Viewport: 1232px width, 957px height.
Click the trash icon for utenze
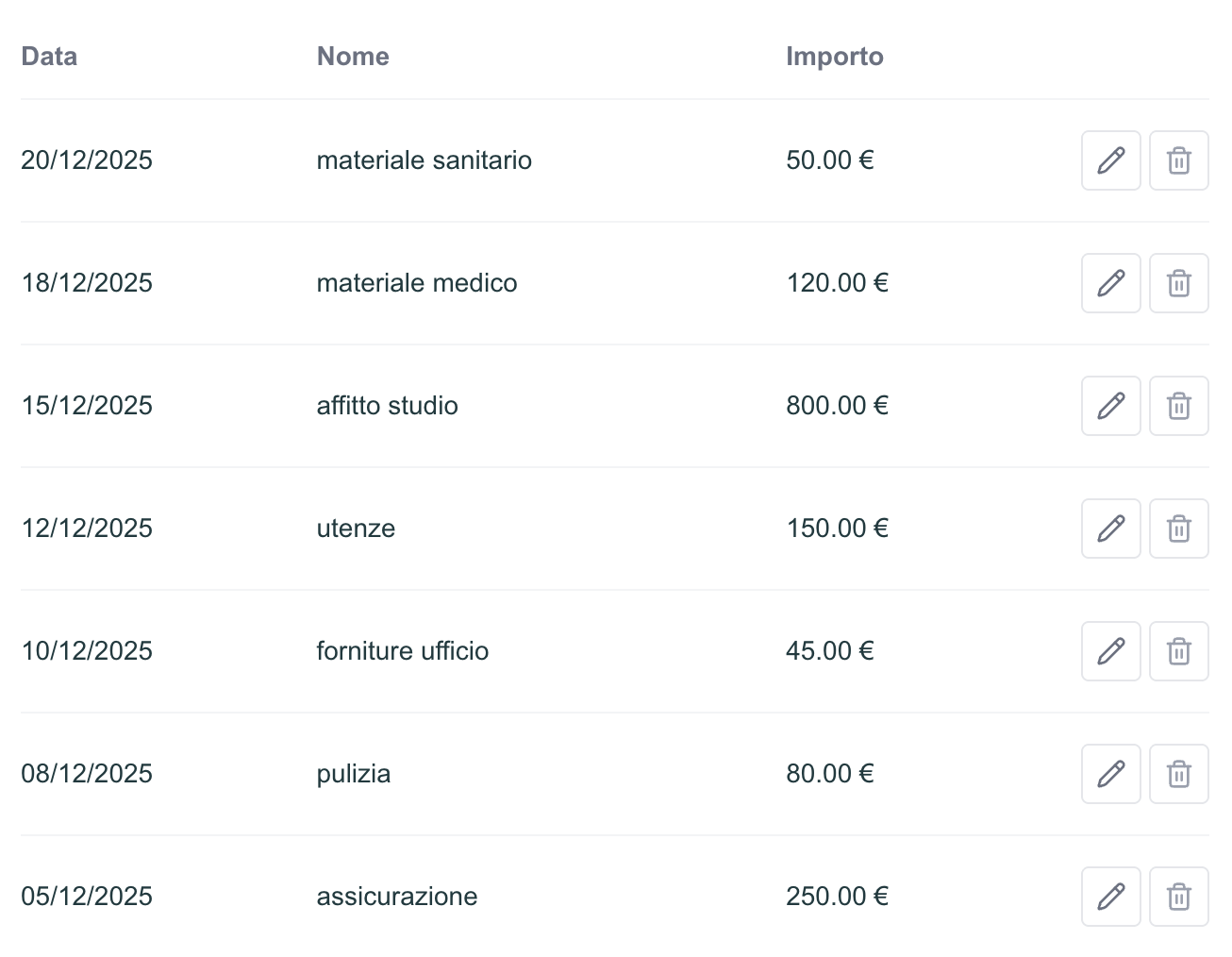click(1178, 529)
